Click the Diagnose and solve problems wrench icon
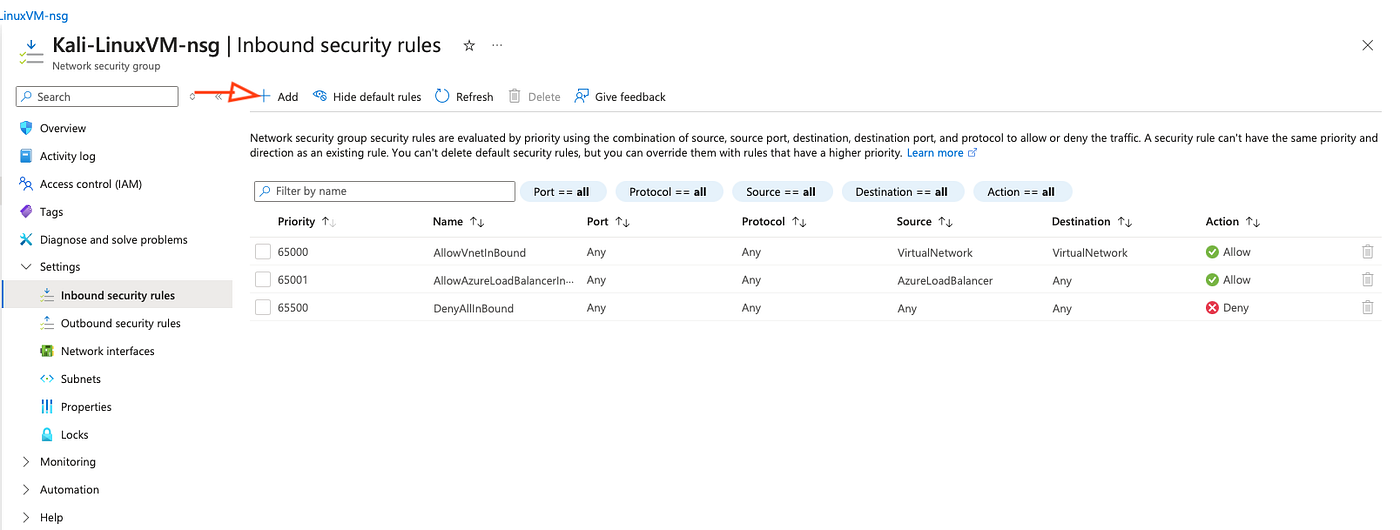Screen dimensions: 1400x530 coord(26,239)
